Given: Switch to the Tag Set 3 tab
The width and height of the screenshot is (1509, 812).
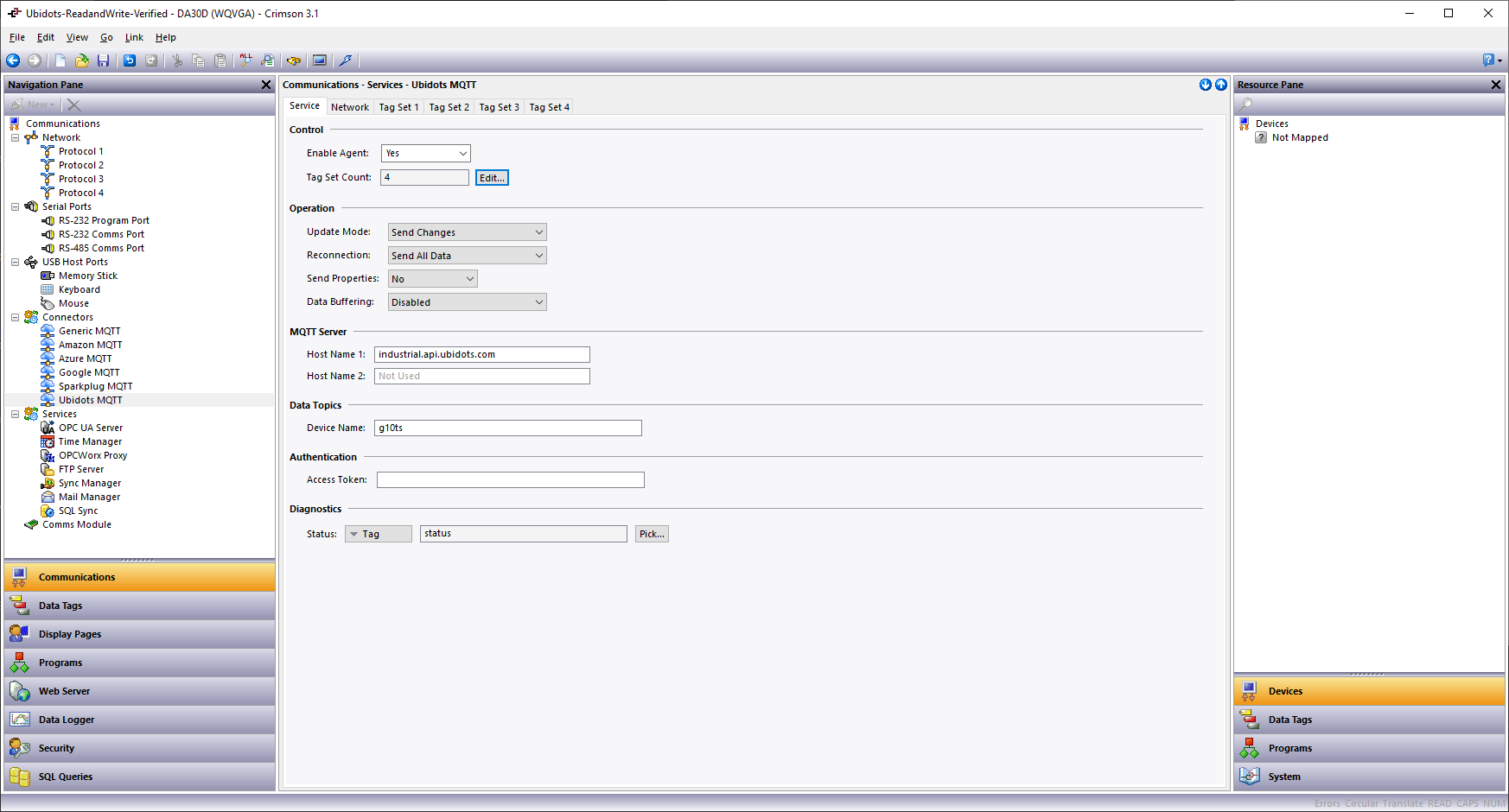Looking at the screenshot, I should coord(500,107).
